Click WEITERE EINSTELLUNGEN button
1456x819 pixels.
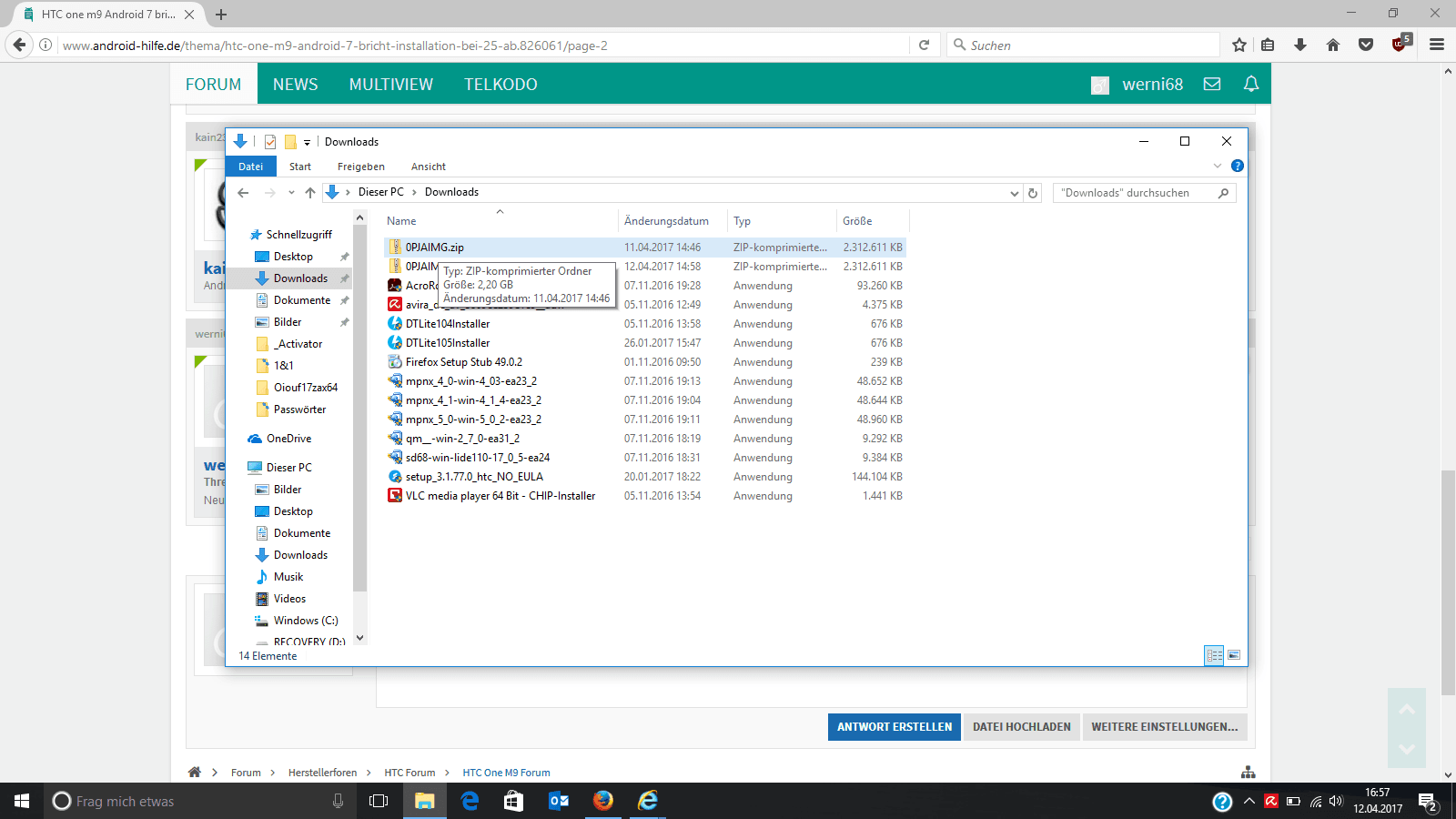1165,726
